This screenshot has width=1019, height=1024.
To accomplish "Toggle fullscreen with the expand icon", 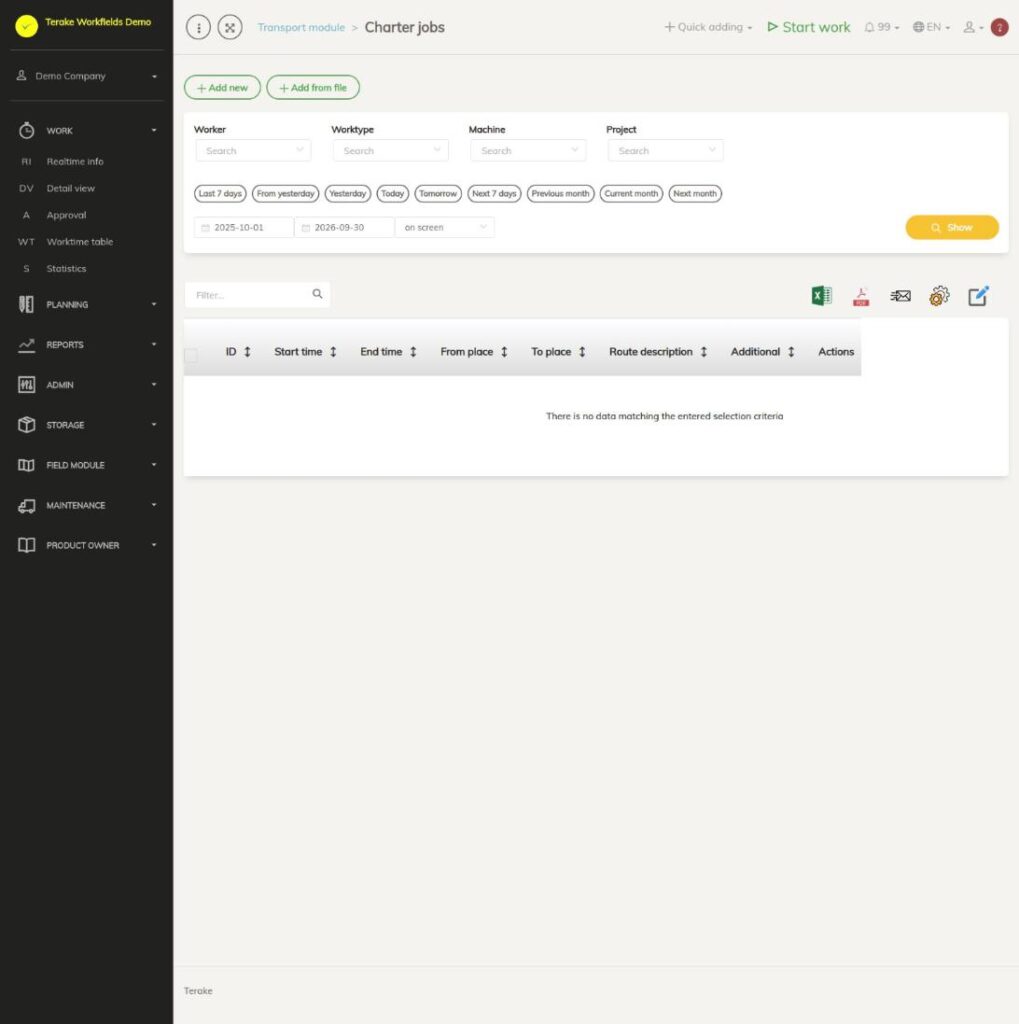I will coord(230,27).
